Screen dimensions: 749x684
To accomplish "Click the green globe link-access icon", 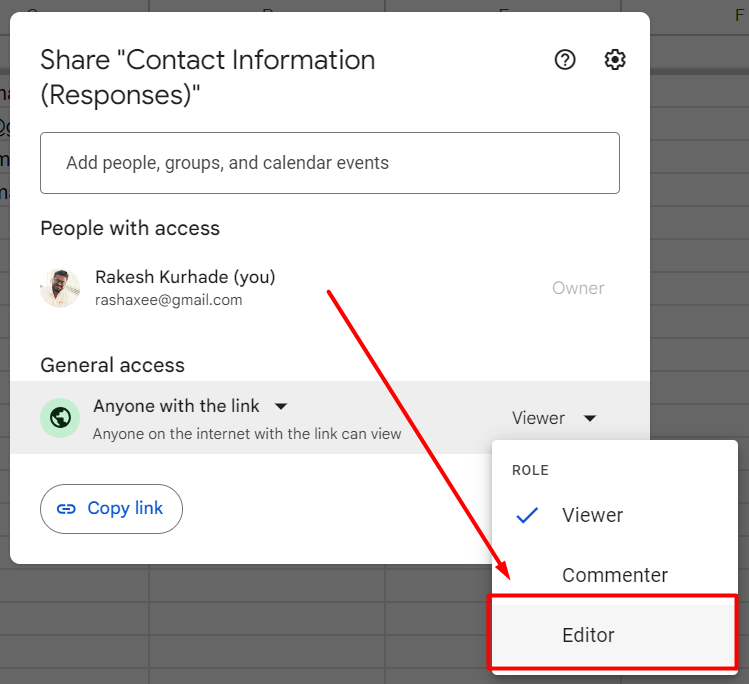I will pos(60,418).
